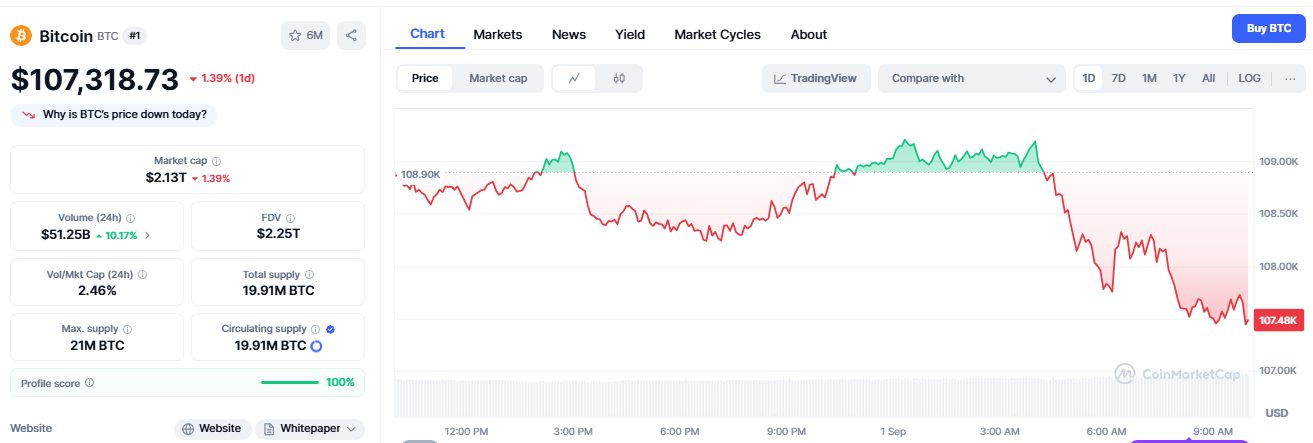
Task: Set chart range to 1Y
Action: pos(1179,78)
